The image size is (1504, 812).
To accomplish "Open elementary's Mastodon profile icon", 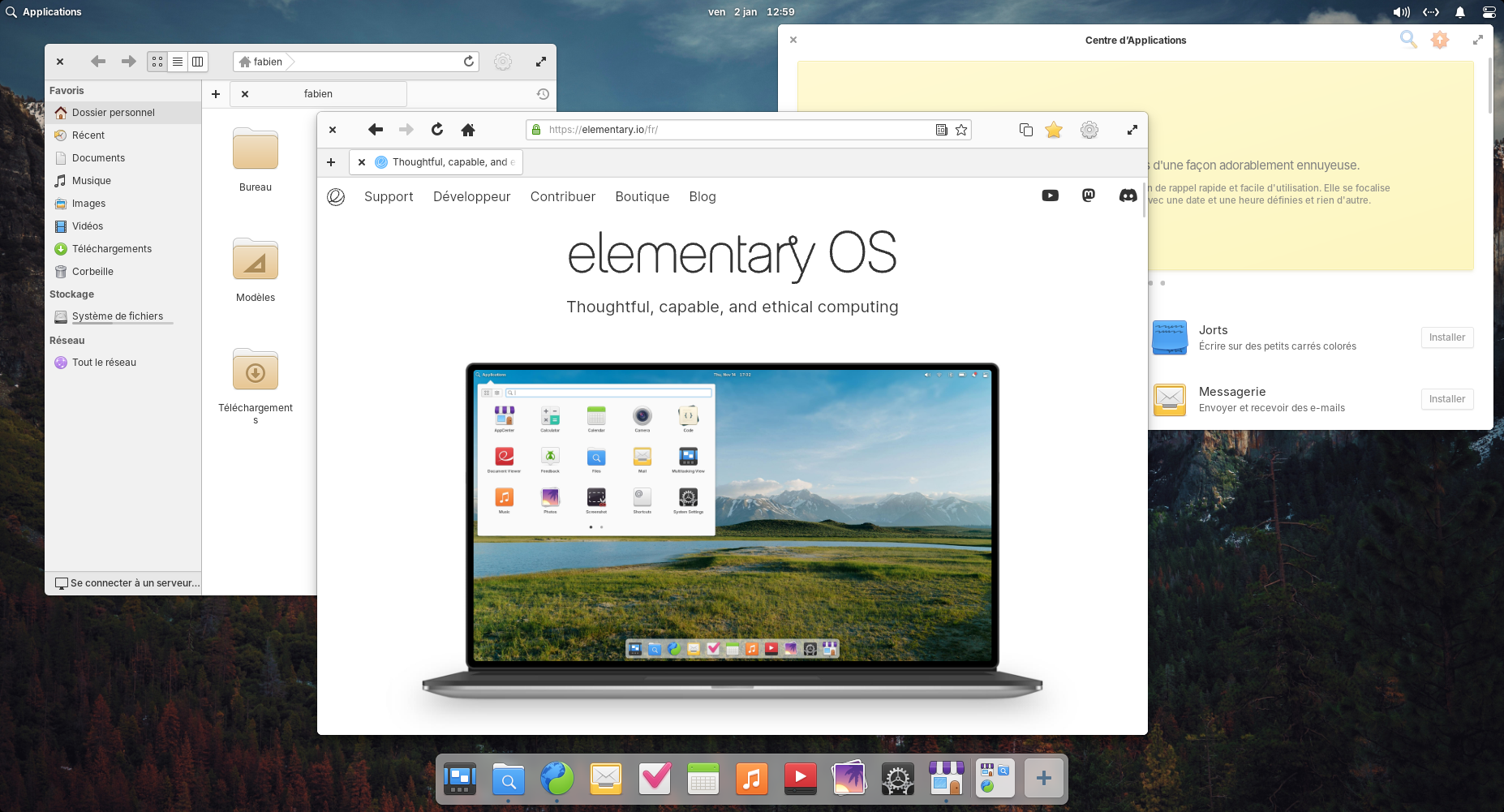I will (x=1089, y=195).
